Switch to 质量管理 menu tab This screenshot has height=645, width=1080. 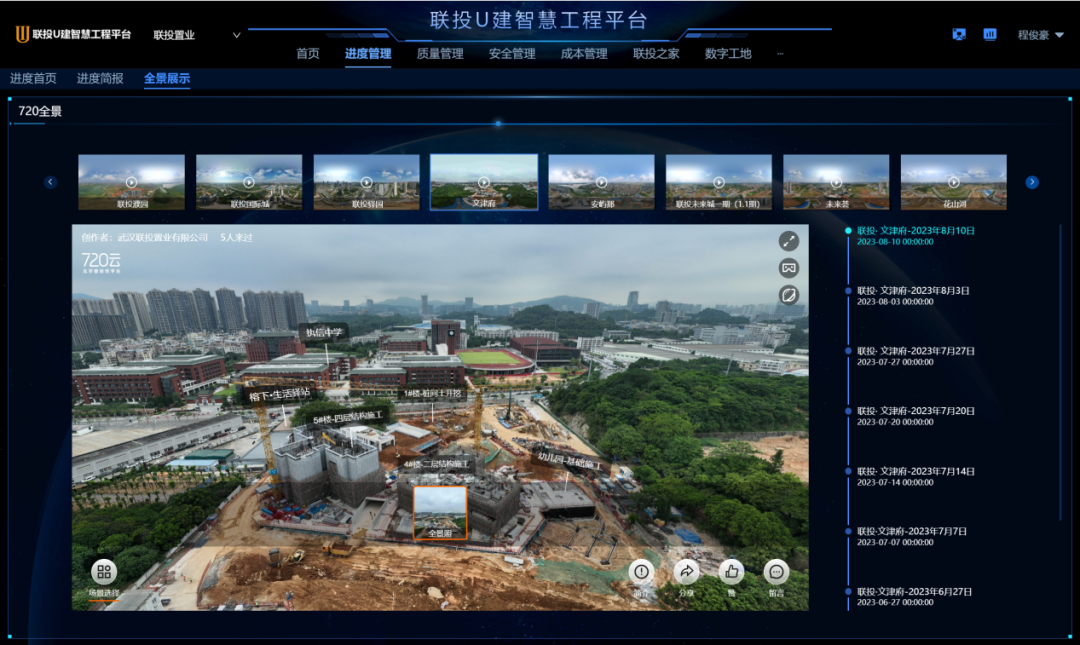[x=440, y=54]
